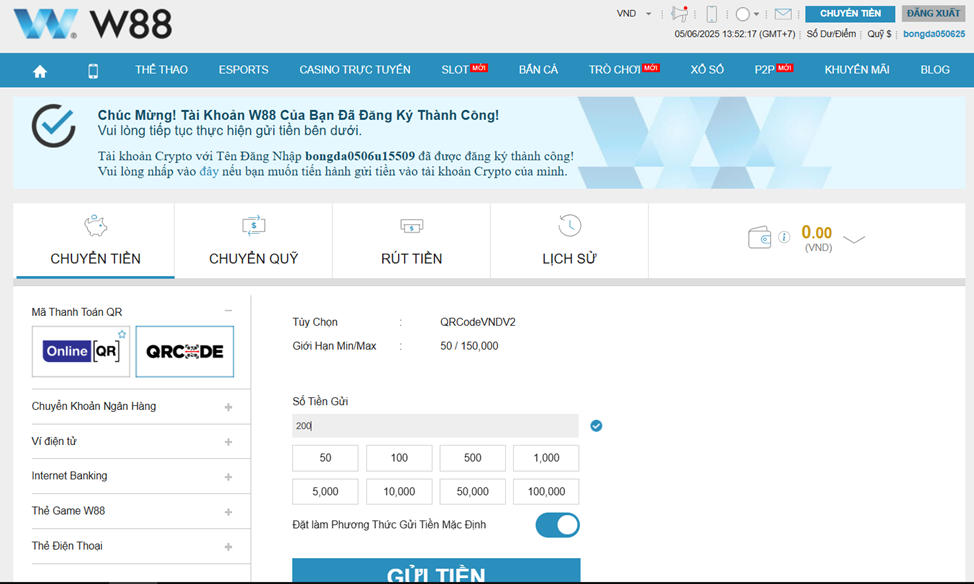The height and width of the screenshot is (584, 974).
Task: Click the QRCodeVNDV2 option value
Action: (x=478, y=322)
